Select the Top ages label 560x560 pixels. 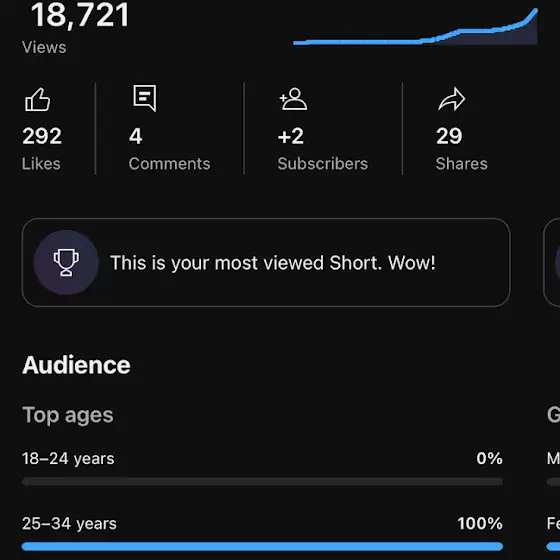(x=68, y=415)
